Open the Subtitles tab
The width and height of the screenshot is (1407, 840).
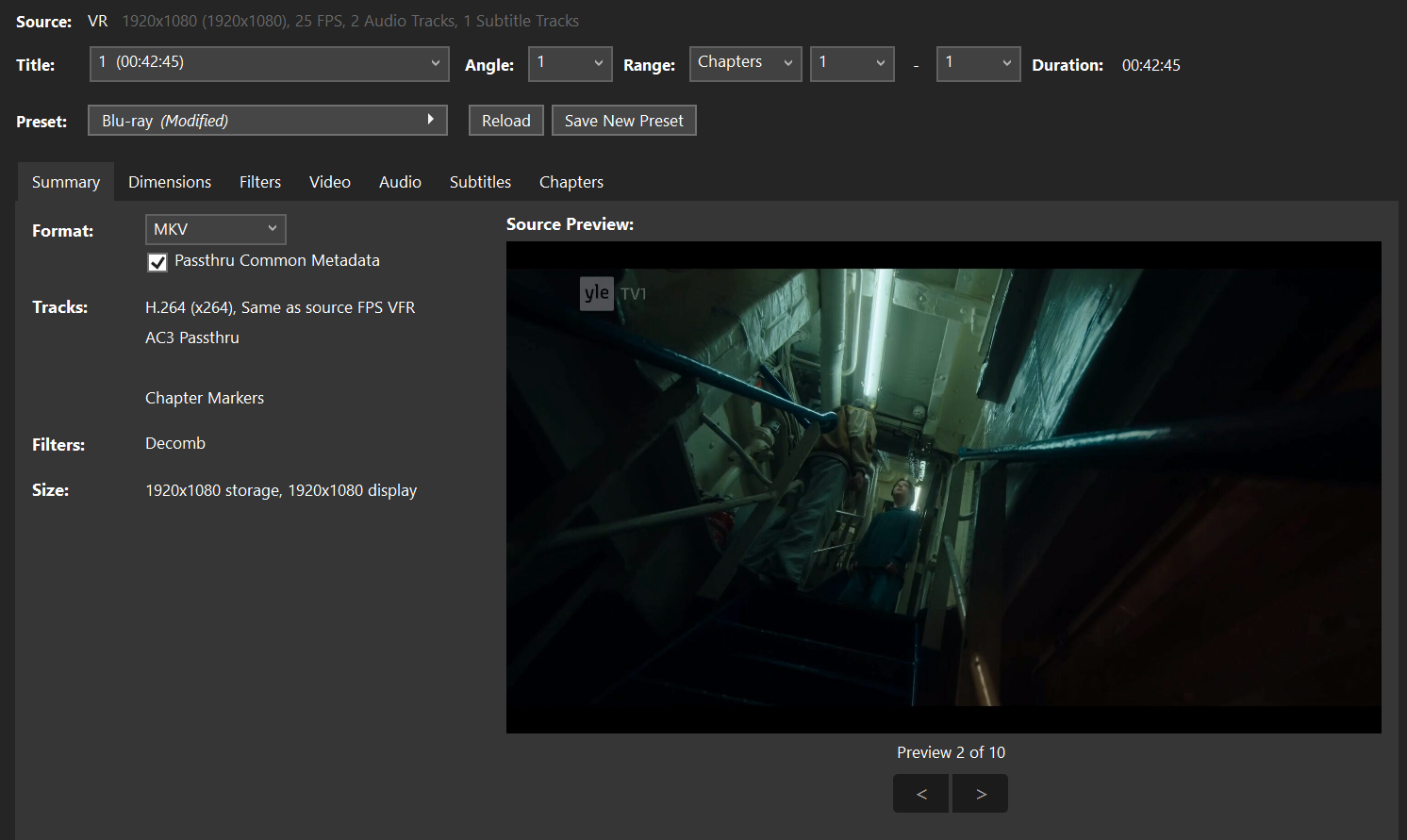tap(480, 182)
